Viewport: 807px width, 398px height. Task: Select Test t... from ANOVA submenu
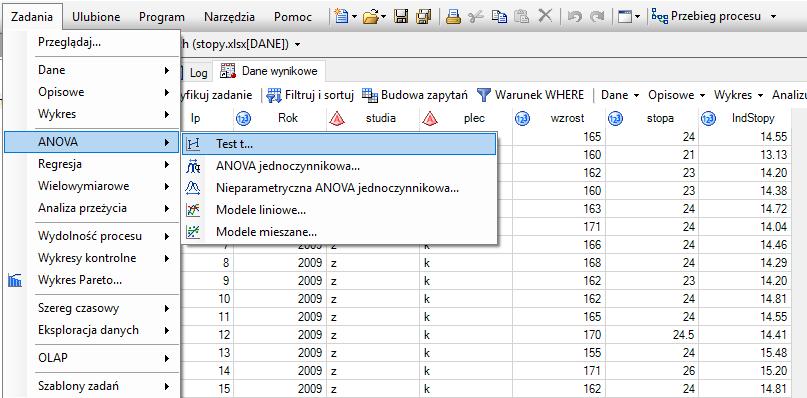coord(339,144)
